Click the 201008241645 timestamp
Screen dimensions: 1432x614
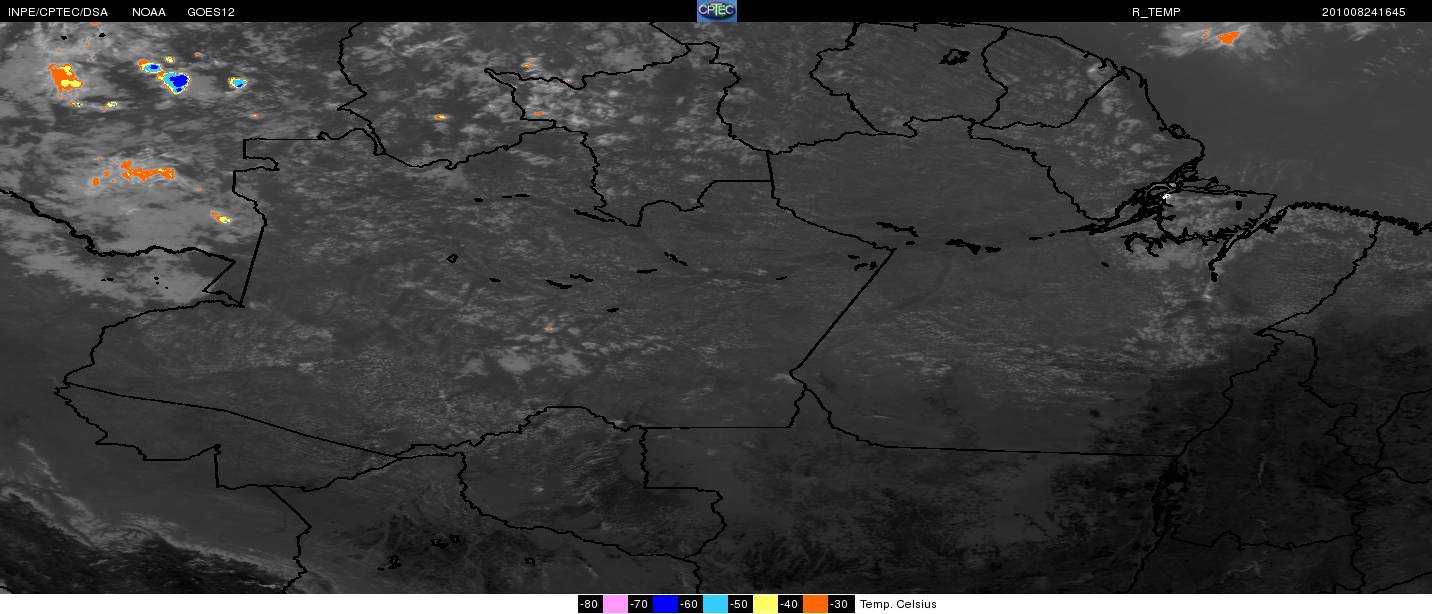tap(1363, 12)
